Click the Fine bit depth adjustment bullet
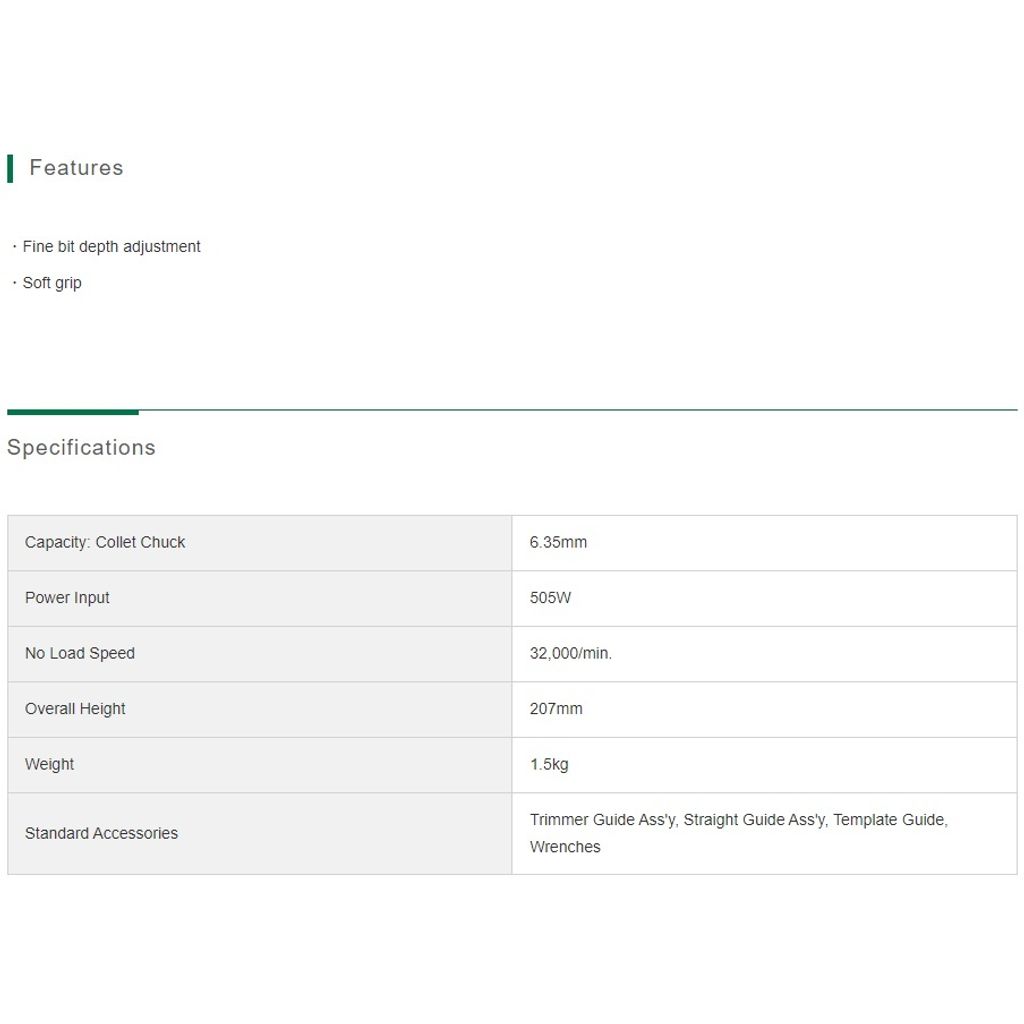The height and width of the screenshot is (1024, 1024). pyautogui.click(x=111, y=247)
